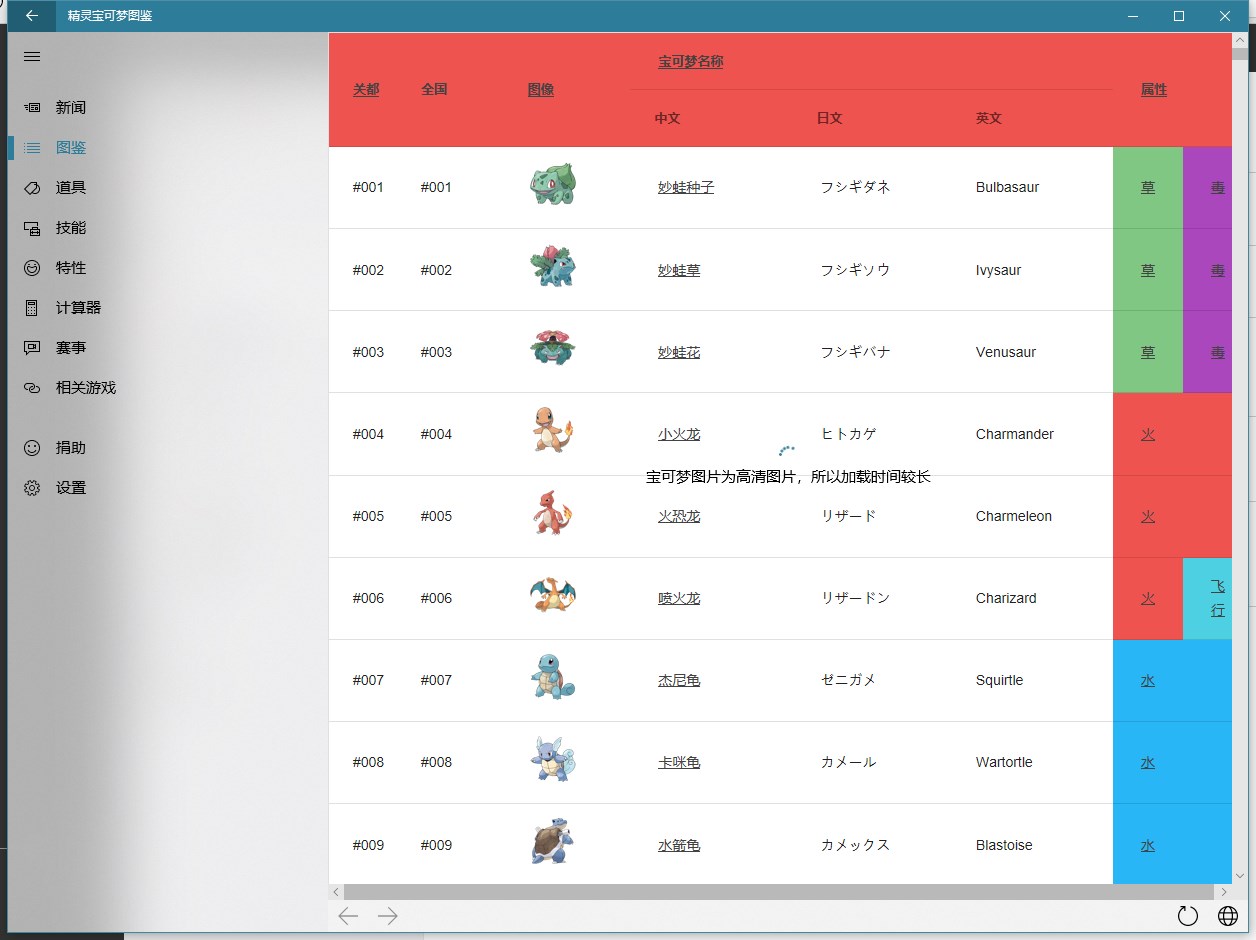The image size is (1256, 940).
Task: Click the 特性 abilities icon
Action: coord(32,268)
